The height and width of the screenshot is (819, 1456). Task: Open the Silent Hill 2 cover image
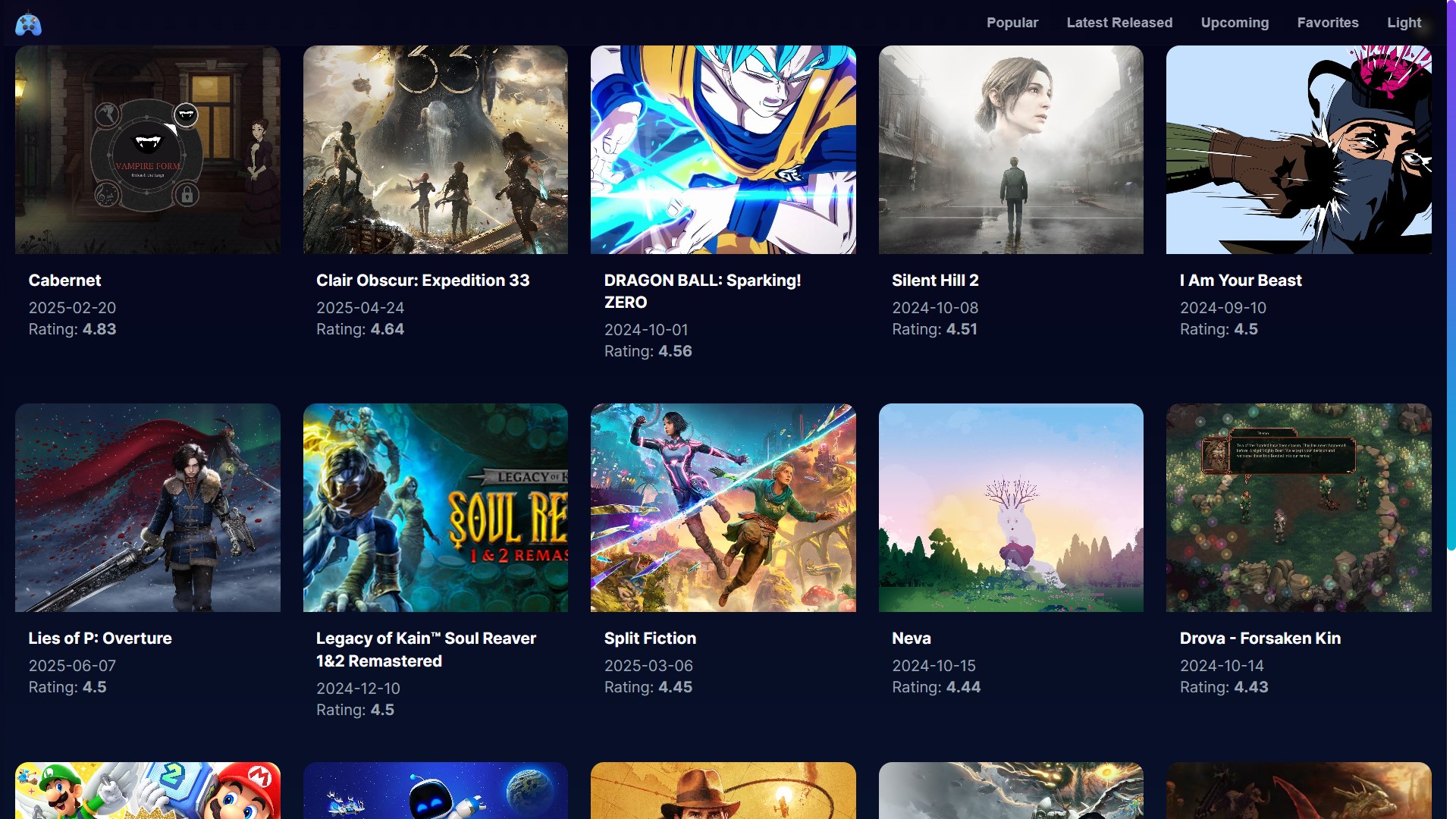1011,149
